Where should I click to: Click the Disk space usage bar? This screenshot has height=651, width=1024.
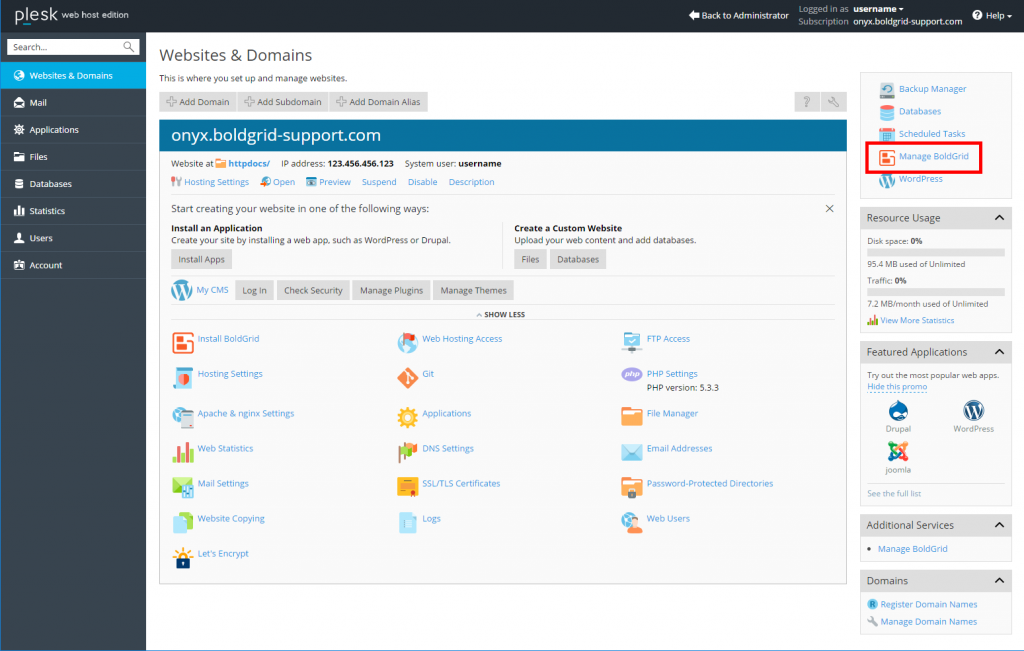(x=935, y=253)
